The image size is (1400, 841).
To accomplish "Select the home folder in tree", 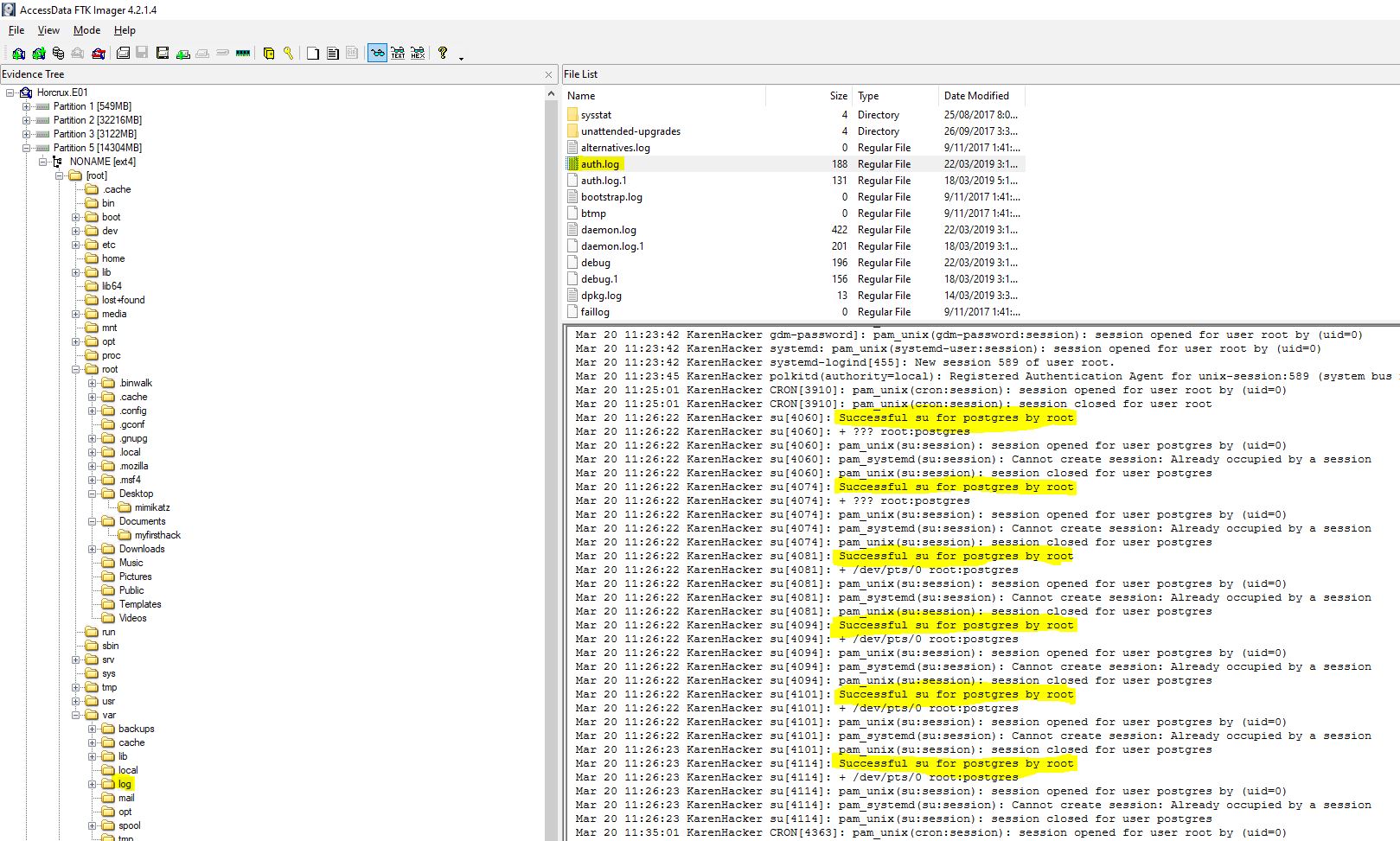I will tap(113, 258).
